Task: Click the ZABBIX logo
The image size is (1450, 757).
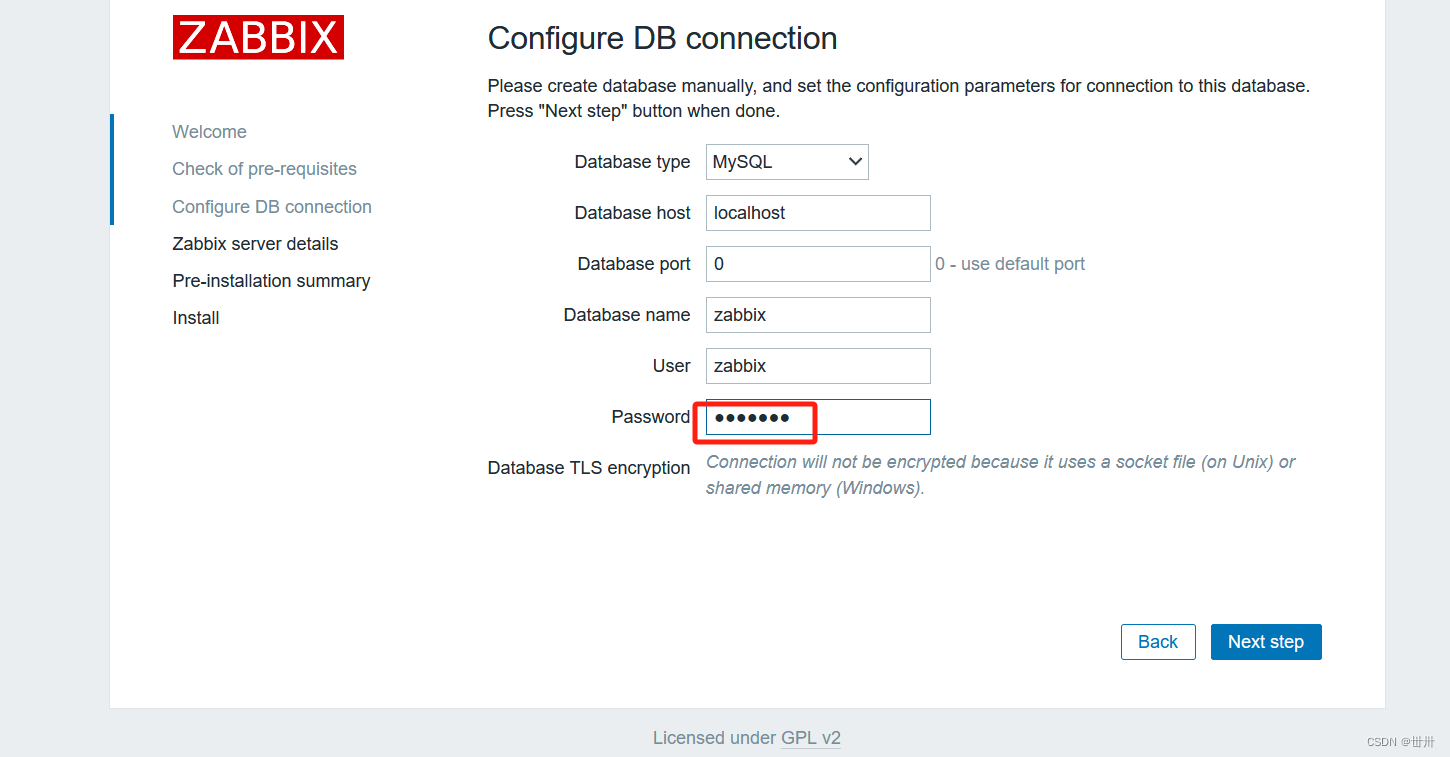Action: pos(258,37)
